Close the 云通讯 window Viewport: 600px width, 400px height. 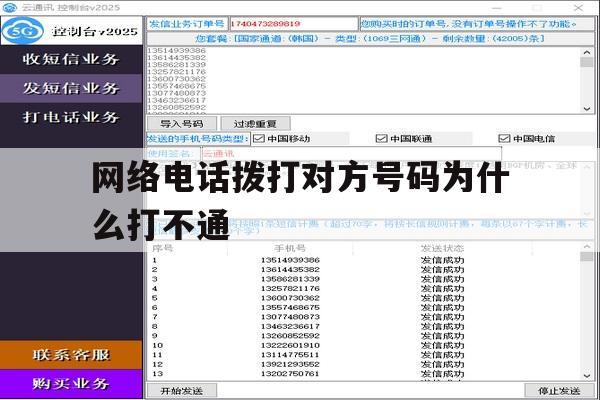point(578,7)
